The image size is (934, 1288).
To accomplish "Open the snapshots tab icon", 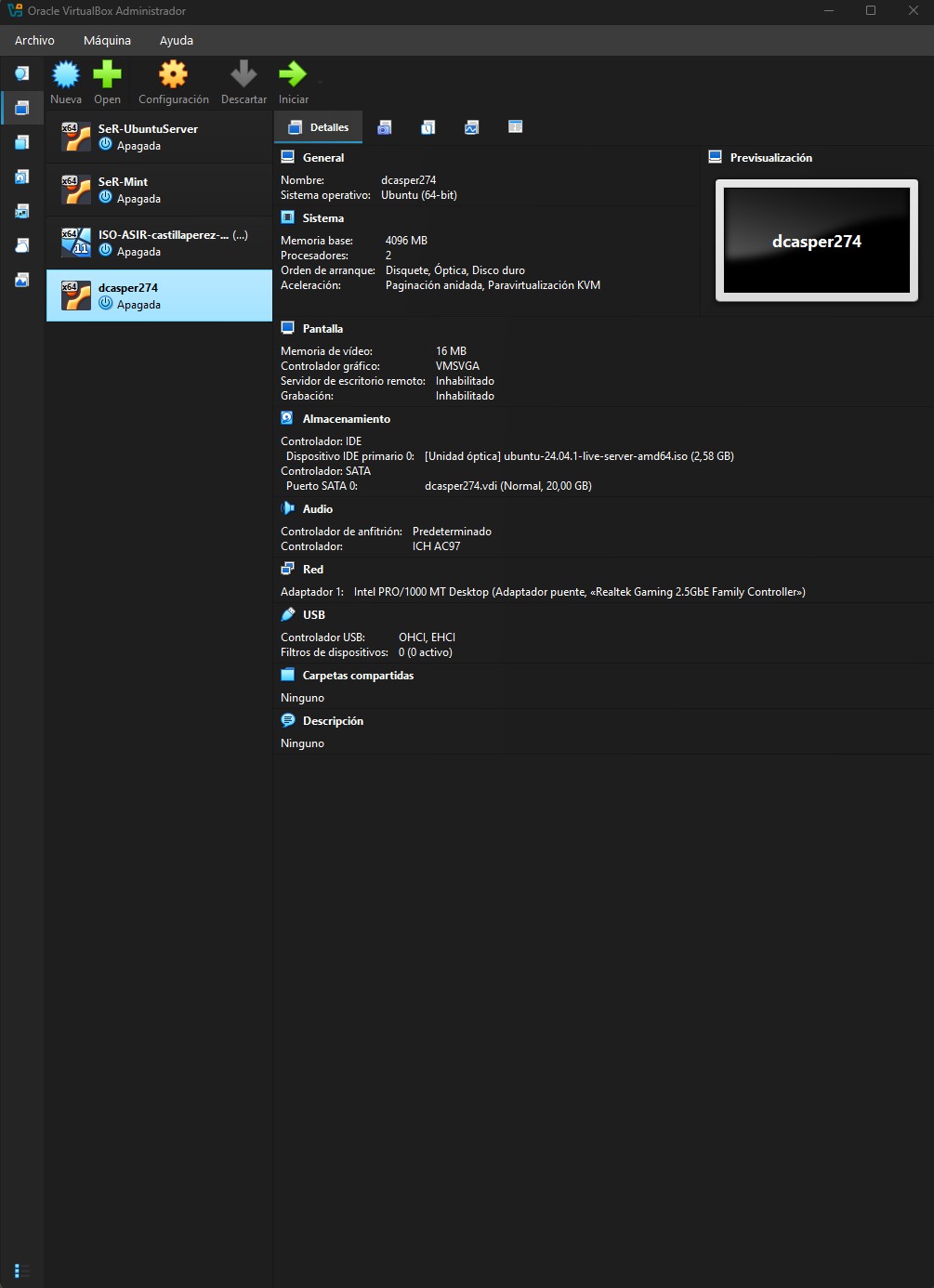I will pyautogui.click(x=384, y=127).
